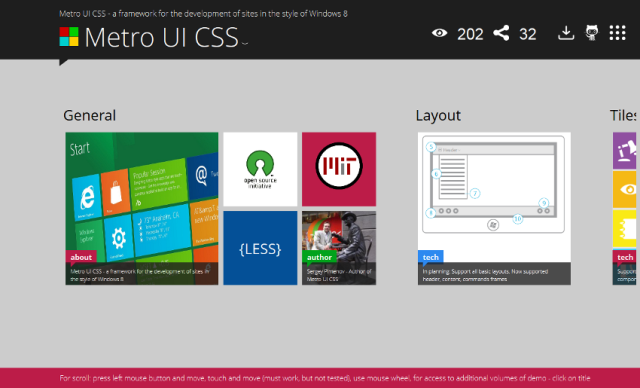Click the General section heading
Viewport: 640px width, 388px height.
pos(89,115)
